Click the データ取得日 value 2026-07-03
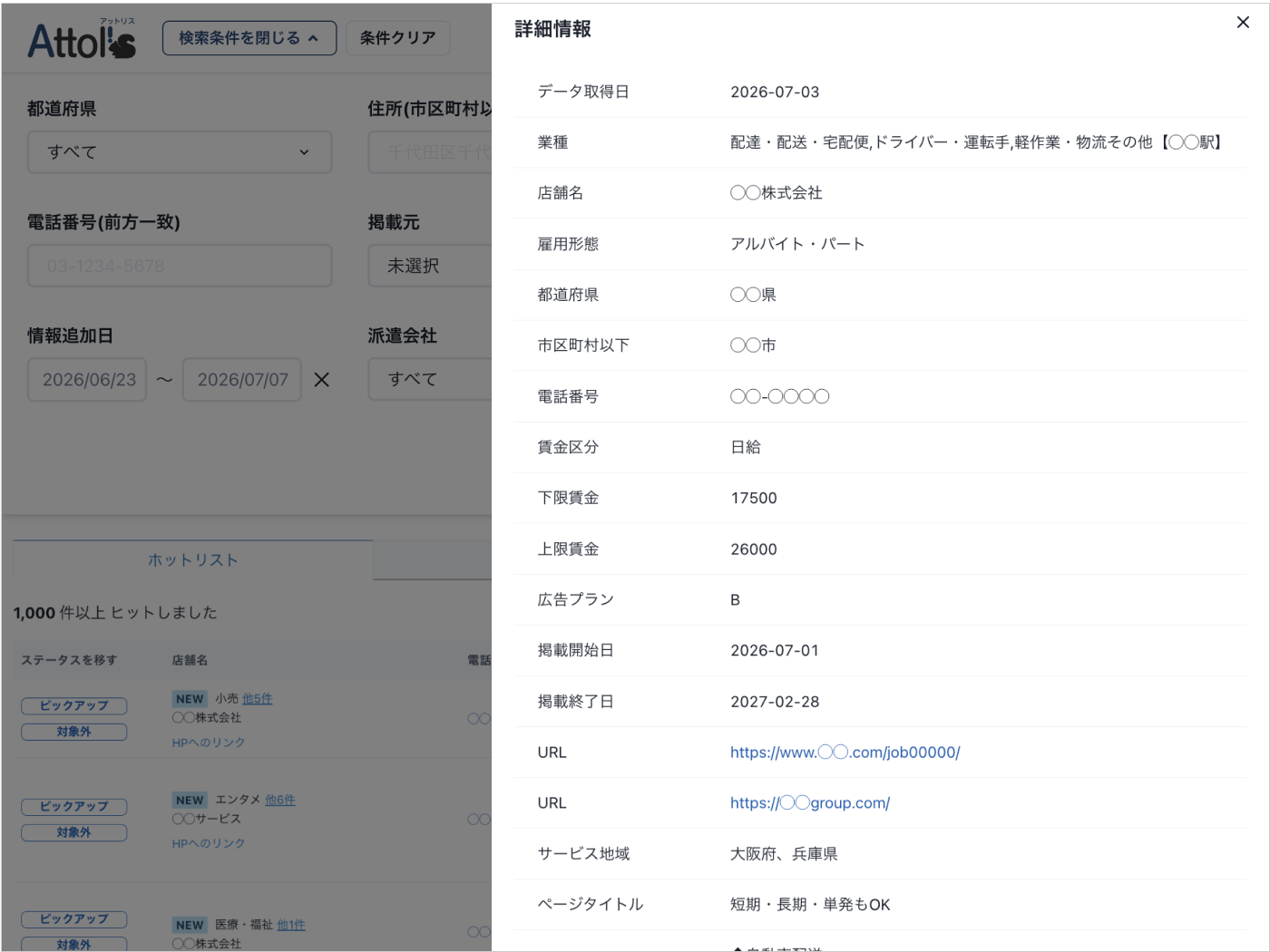 pos(775,92)
